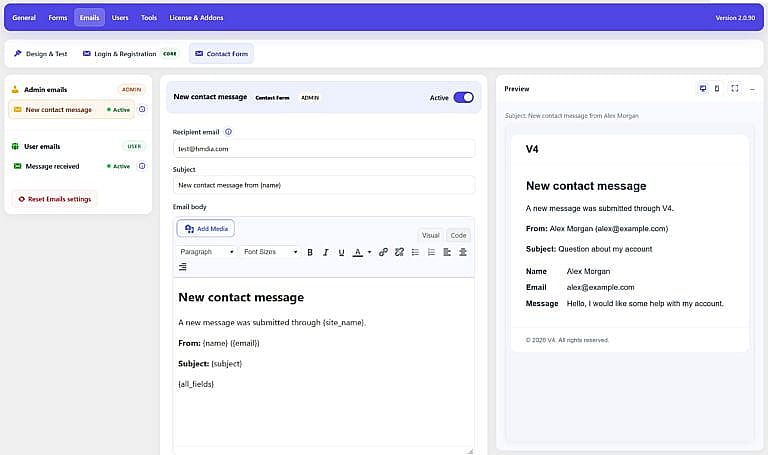Open the General tab
768x455 pixels.
(24, 18)
